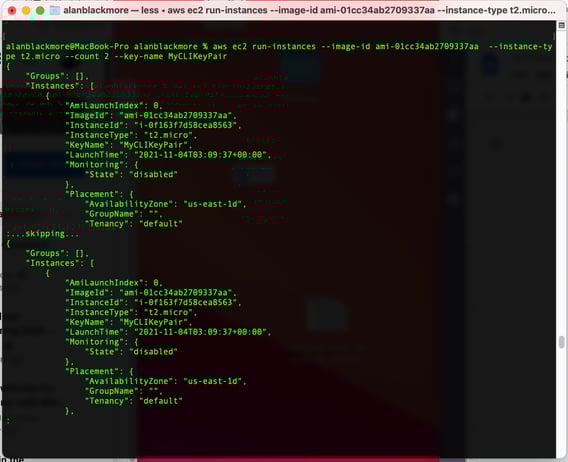Click the ImageId line above the skipping line

click(x=151, y=115)
